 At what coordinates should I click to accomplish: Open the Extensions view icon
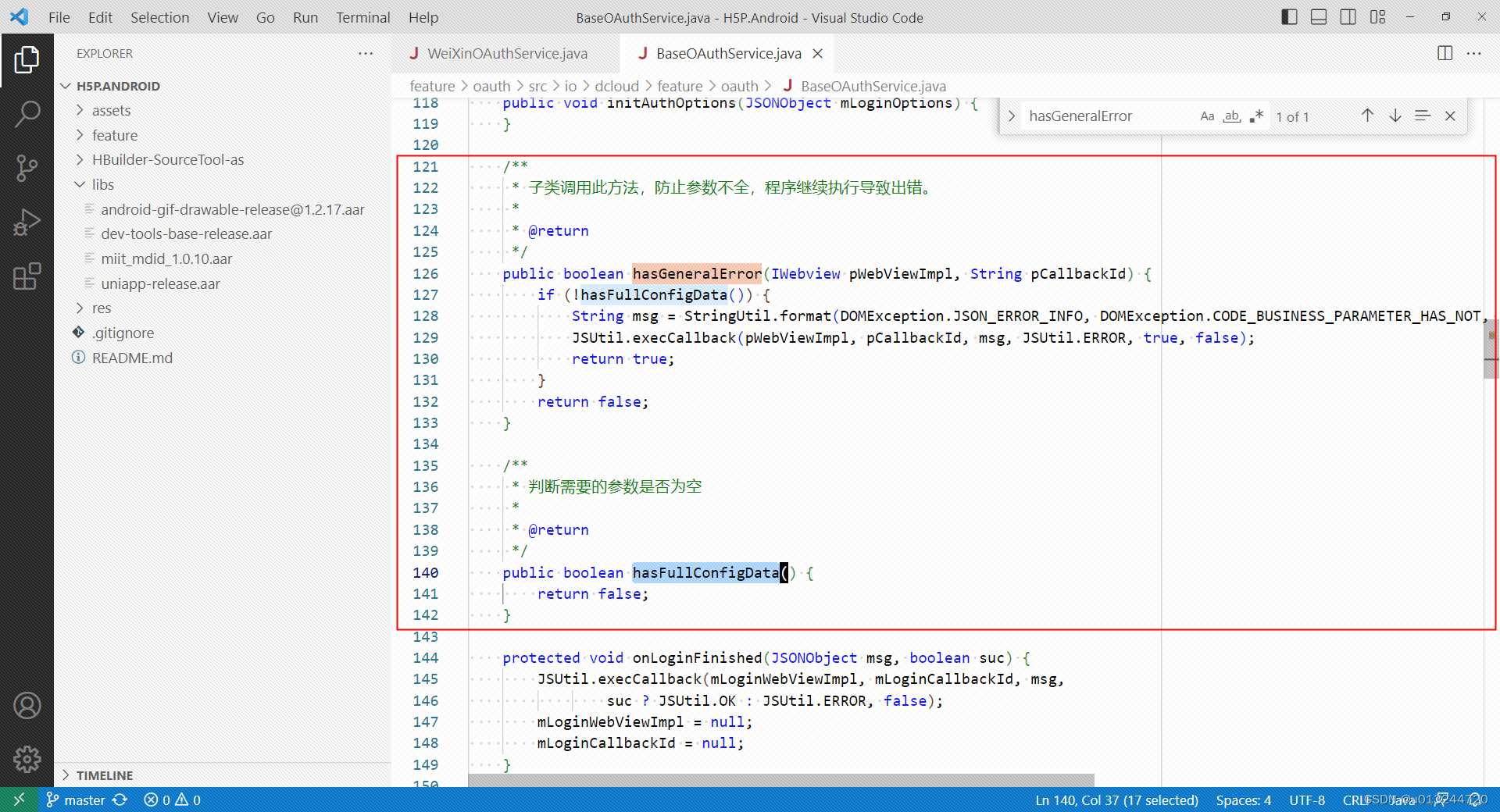coord(27,276)
